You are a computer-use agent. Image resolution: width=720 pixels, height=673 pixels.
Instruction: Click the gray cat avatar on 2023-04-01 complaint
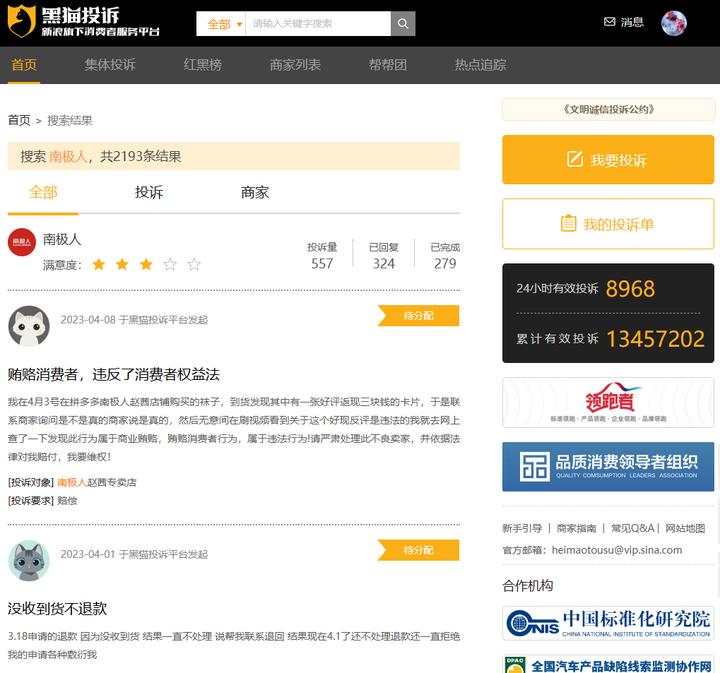coord(29,561)
